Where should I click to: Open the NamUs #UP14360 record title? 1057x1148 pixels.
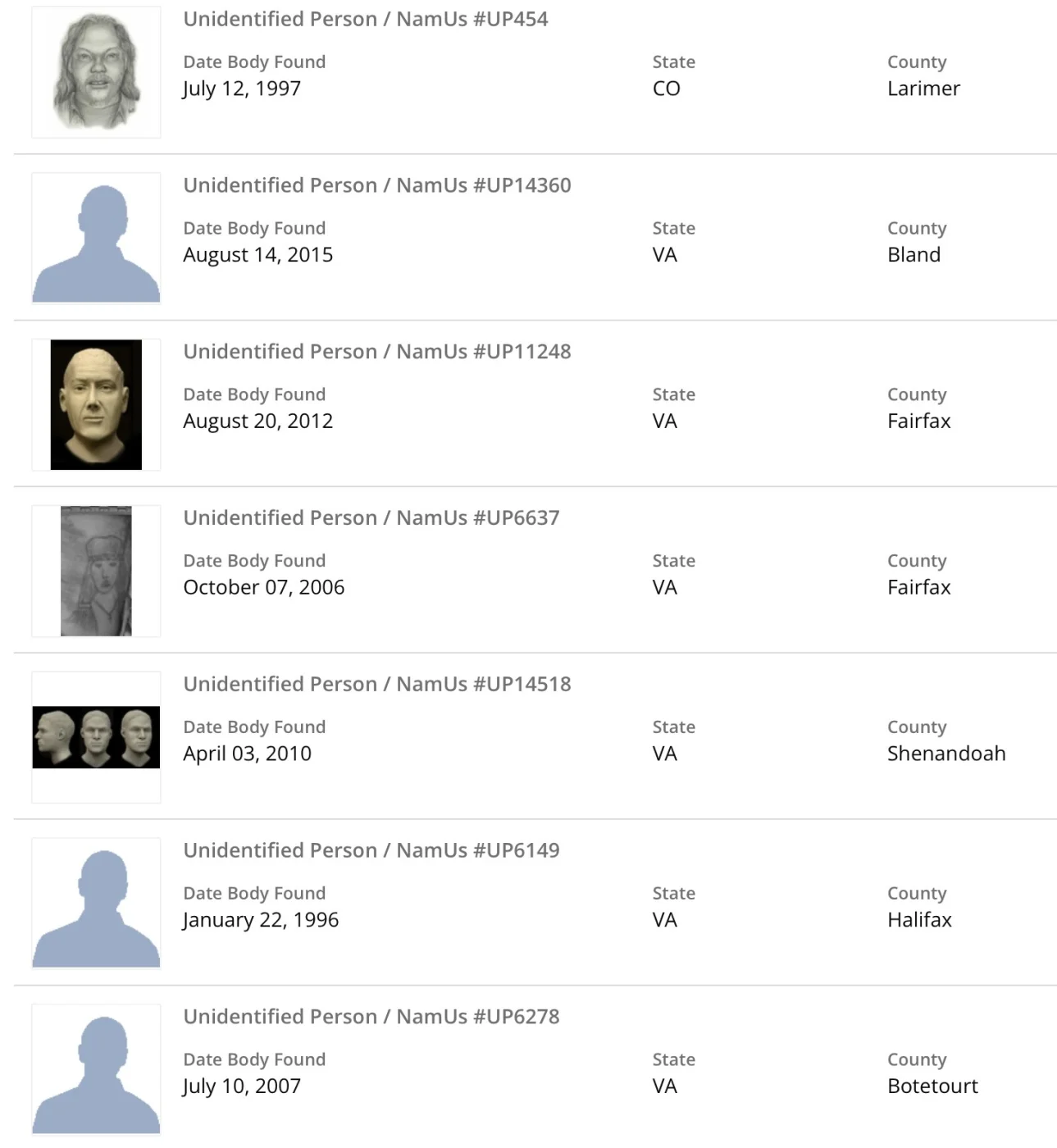[376, 185]
